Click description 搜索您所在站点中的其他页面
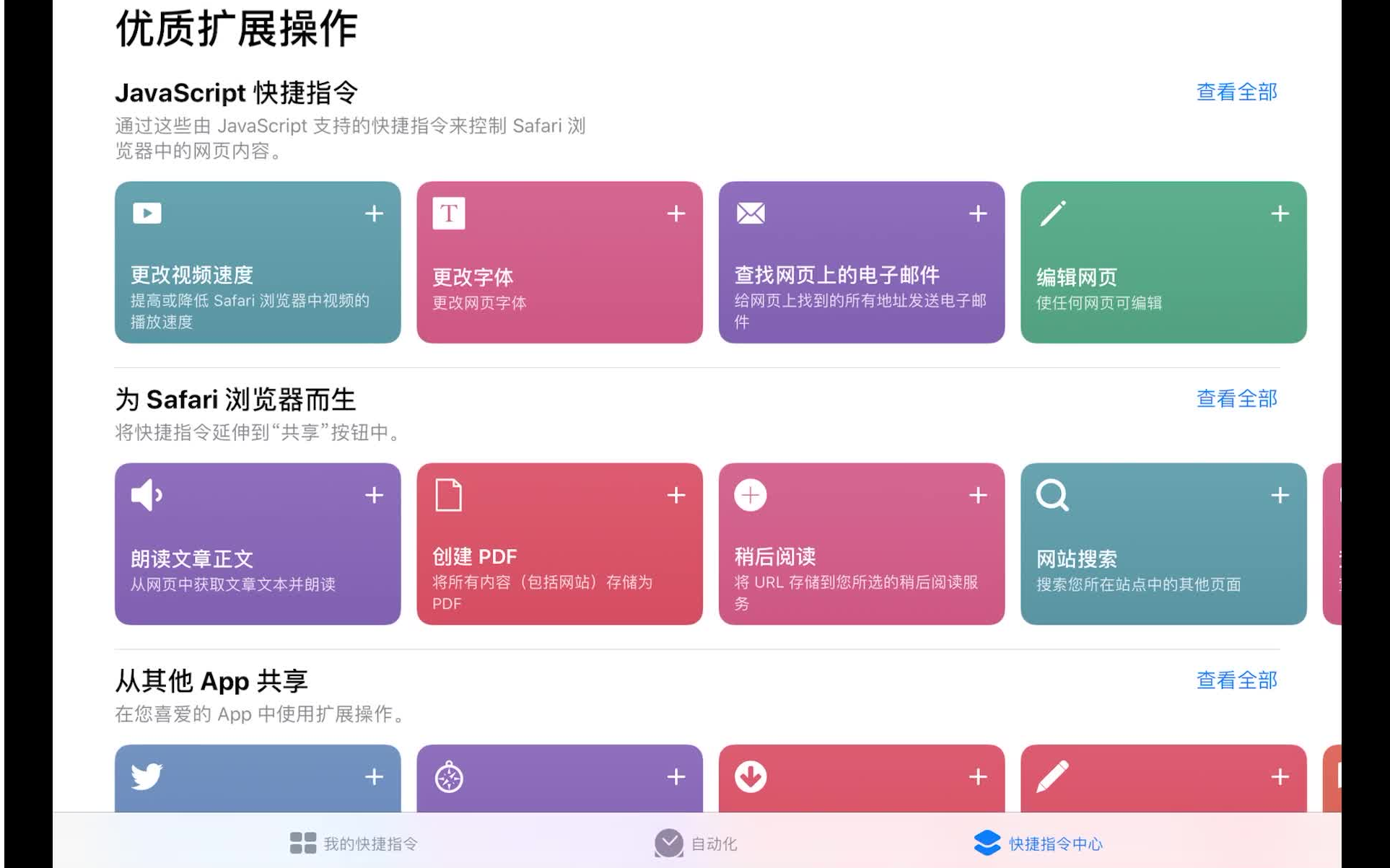The width and height of the screenshot is (1390, 868). click(x=1139, y=584)
